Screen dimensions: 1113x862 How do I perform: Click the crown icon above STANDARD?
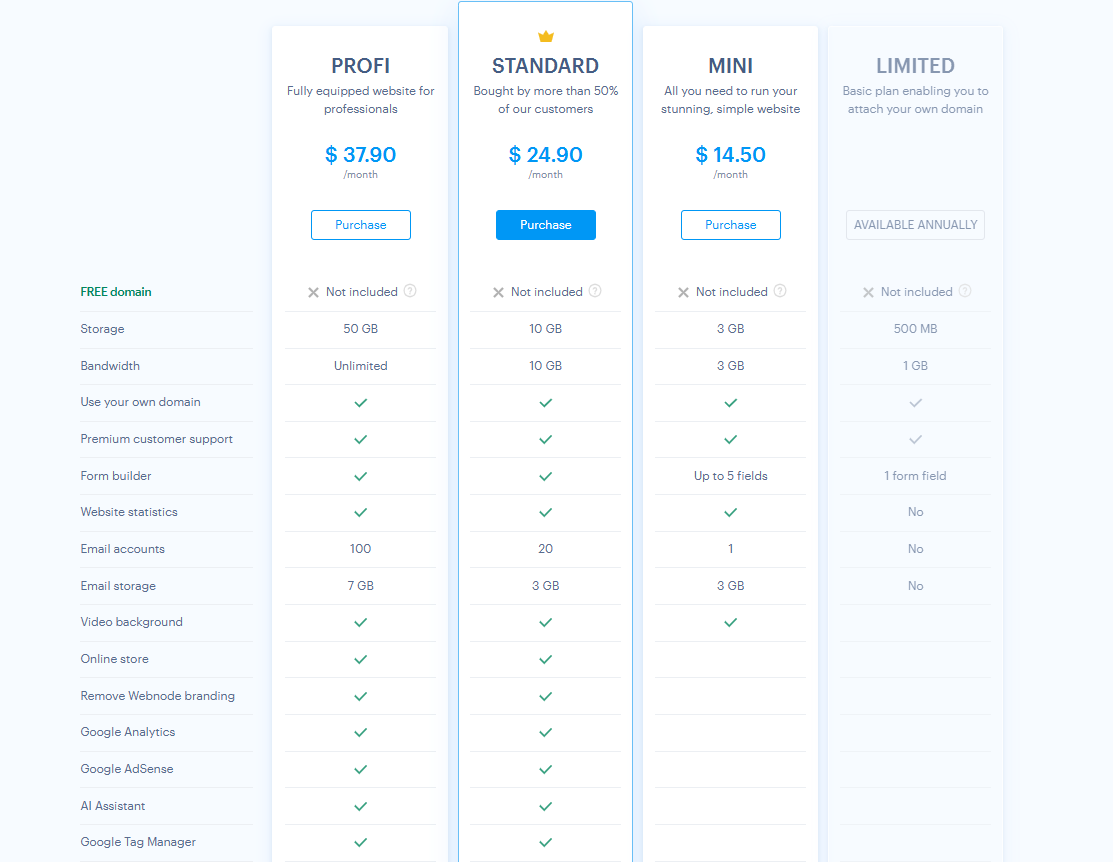click(546, 36)
